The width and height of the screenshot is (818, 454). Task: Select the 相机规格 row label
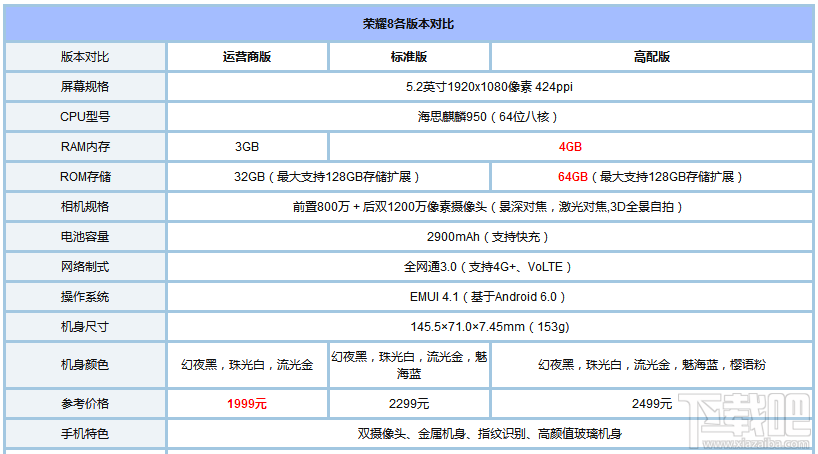tap(85, 207)
